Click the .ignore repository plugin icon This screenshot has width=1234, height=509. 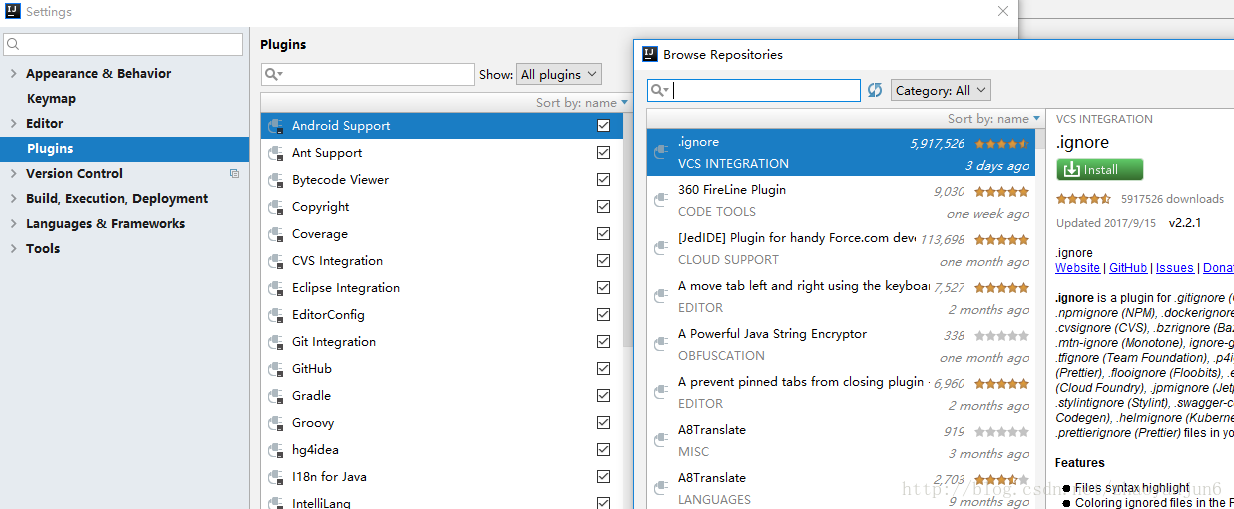point(660,152)
